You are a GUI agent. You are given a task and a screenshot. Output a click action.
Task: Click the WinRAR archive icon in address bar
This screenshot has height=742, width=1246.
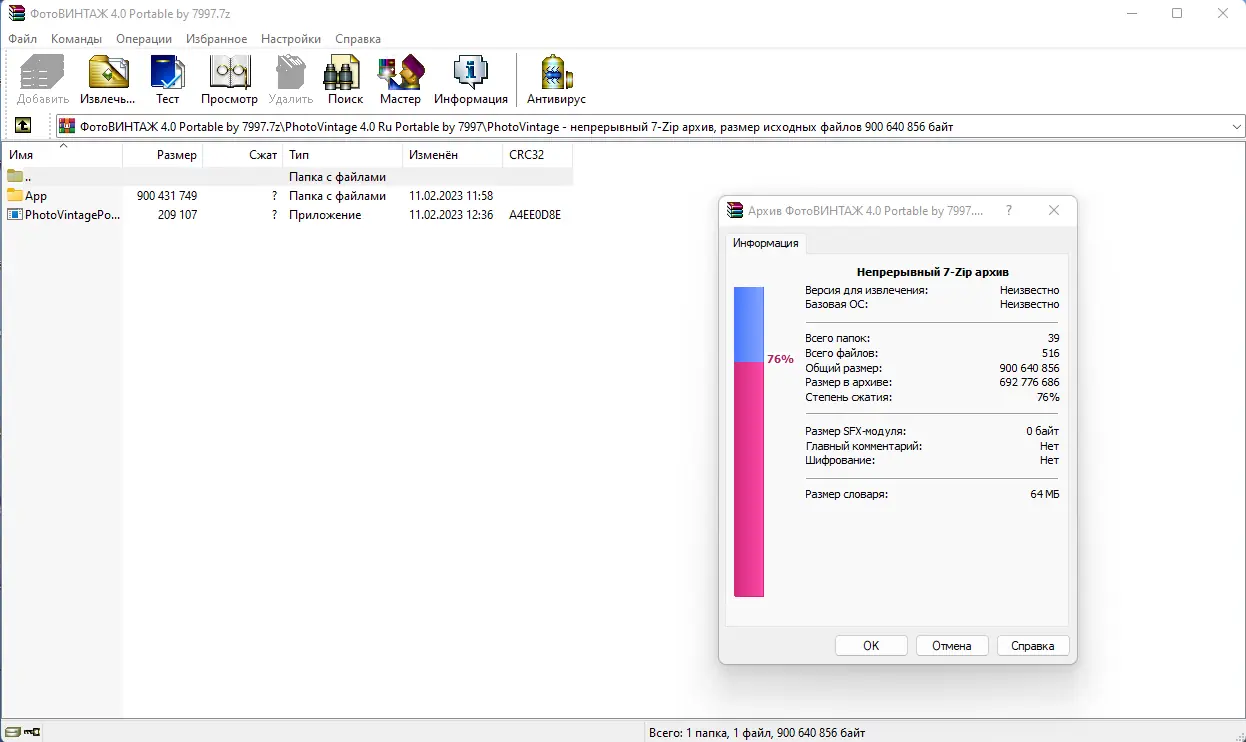point(67,126)
